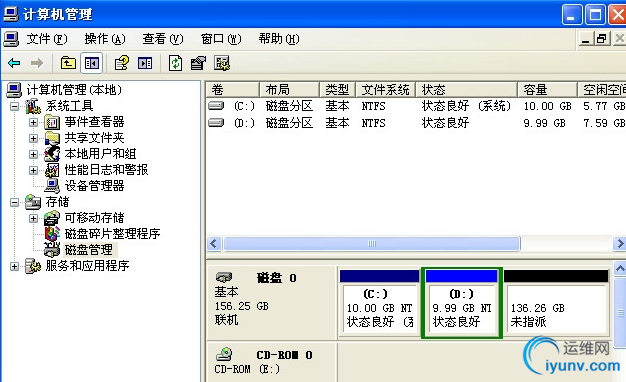Open the 操作(A) menu

tap(105, 39)
